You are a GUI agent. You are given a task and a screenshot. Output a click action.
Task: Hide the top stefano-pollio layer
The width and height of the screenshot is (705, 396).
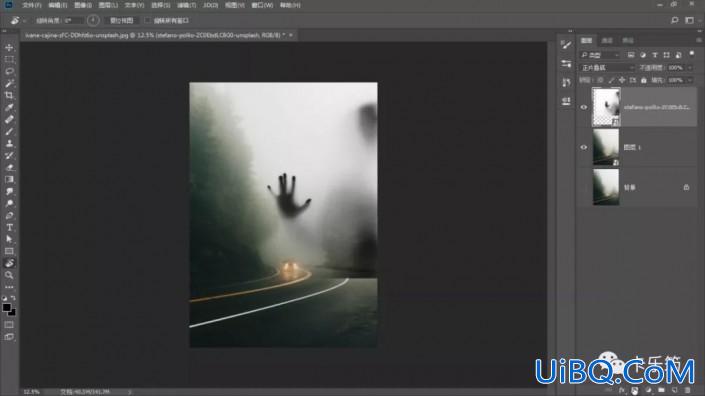pos(584,107)
